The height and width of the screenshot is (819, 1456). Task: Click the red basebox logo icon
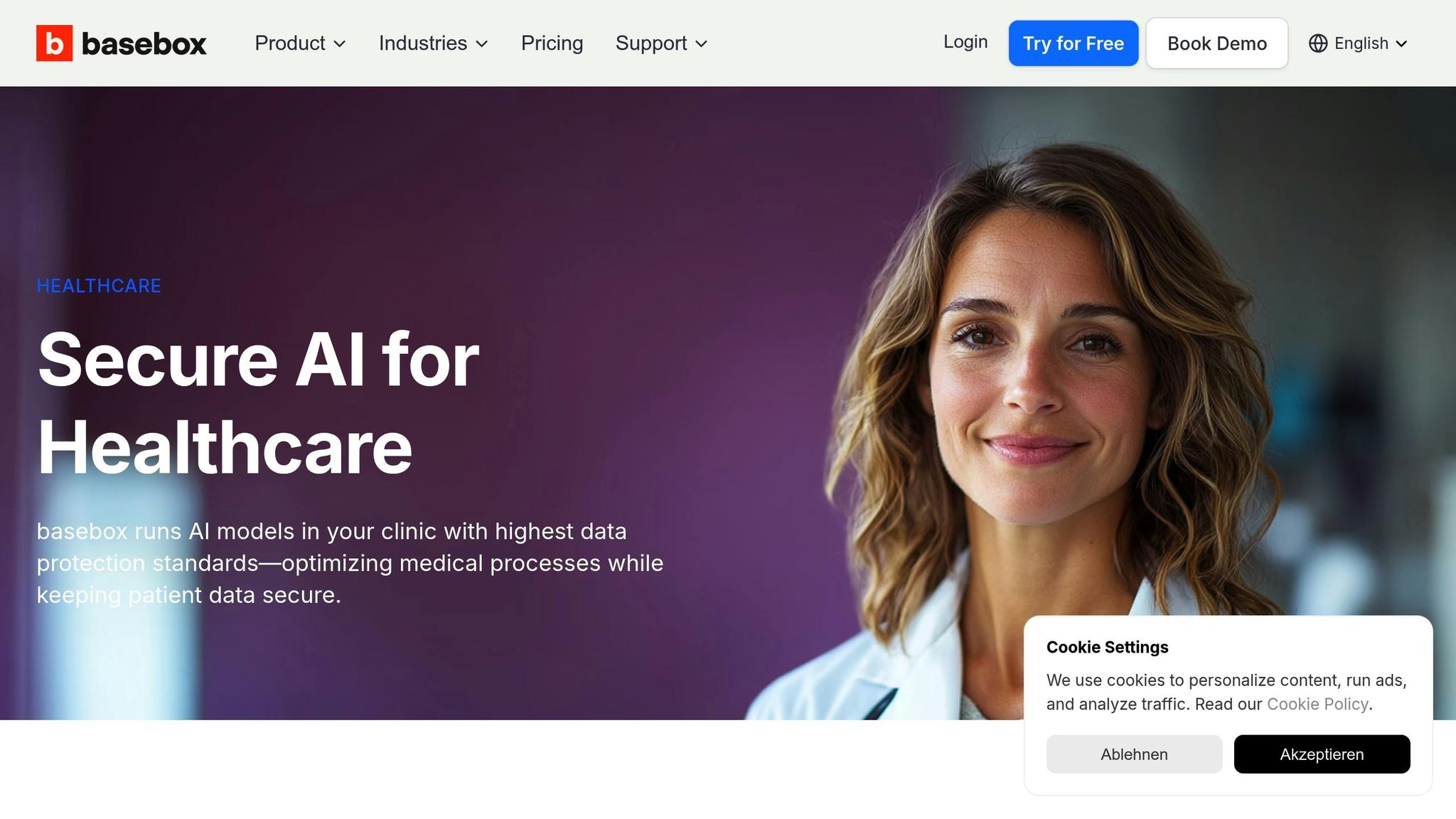point(54,43)
